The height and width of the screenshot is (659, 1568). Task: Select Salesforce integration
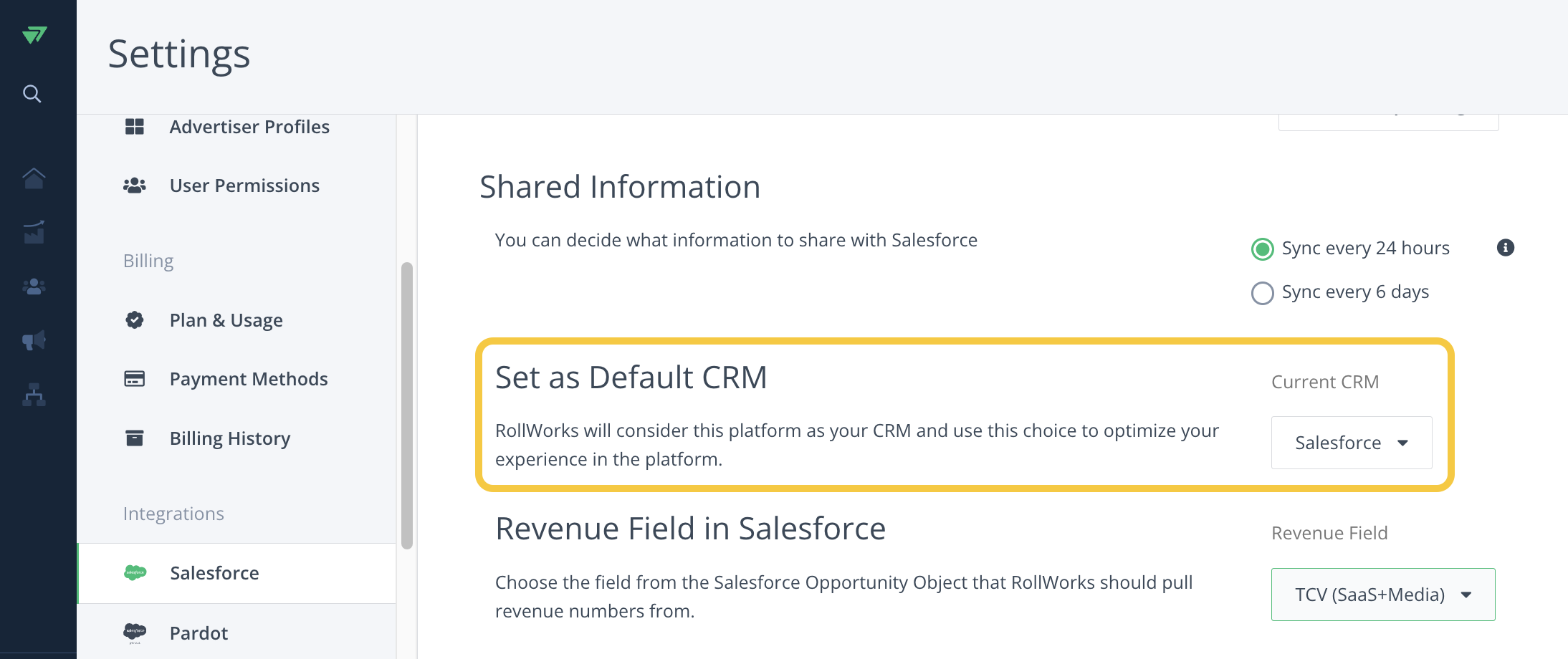coord(236,573)
